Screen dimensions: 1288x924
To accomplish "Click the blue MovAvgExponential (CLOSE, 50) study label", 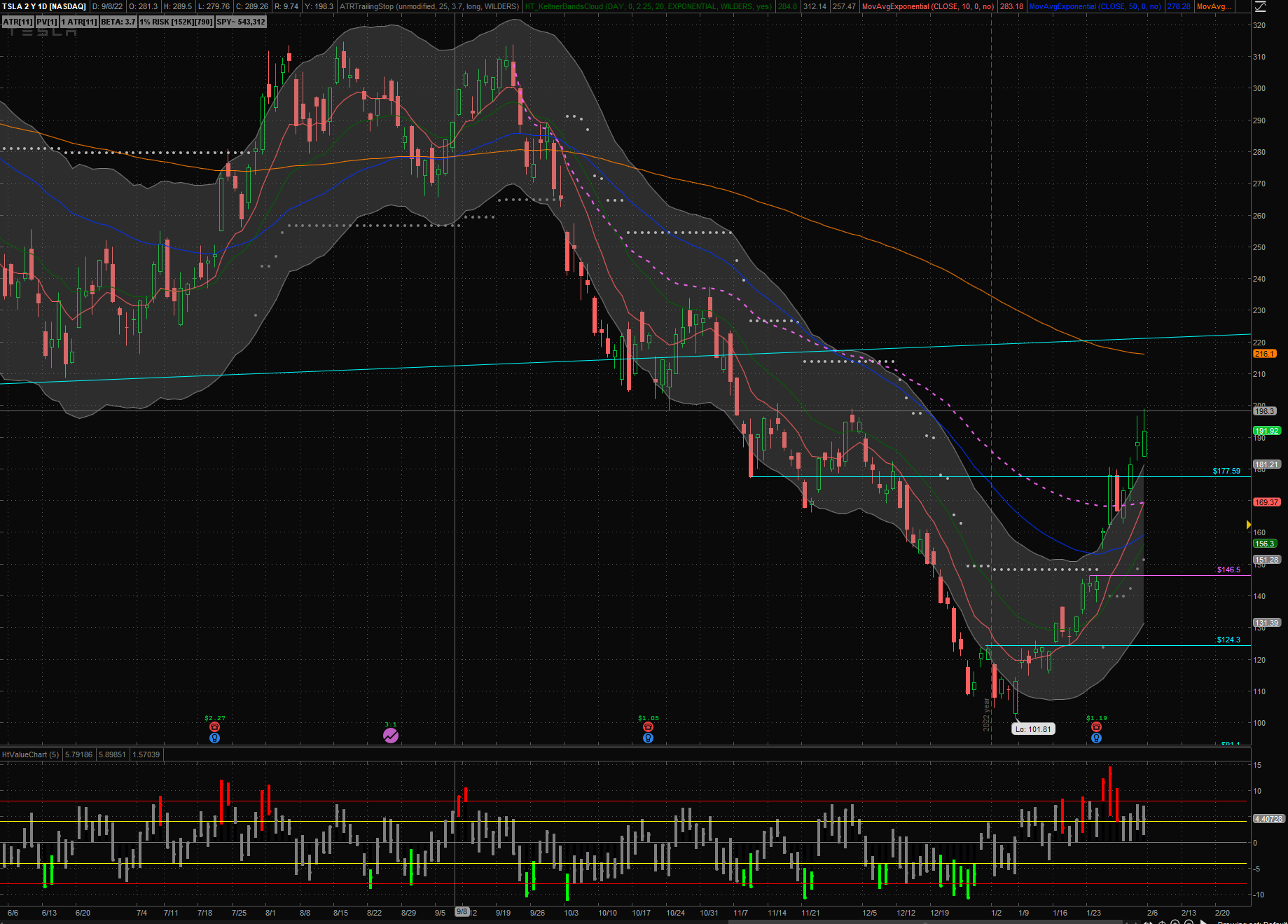I will 1095,6.
